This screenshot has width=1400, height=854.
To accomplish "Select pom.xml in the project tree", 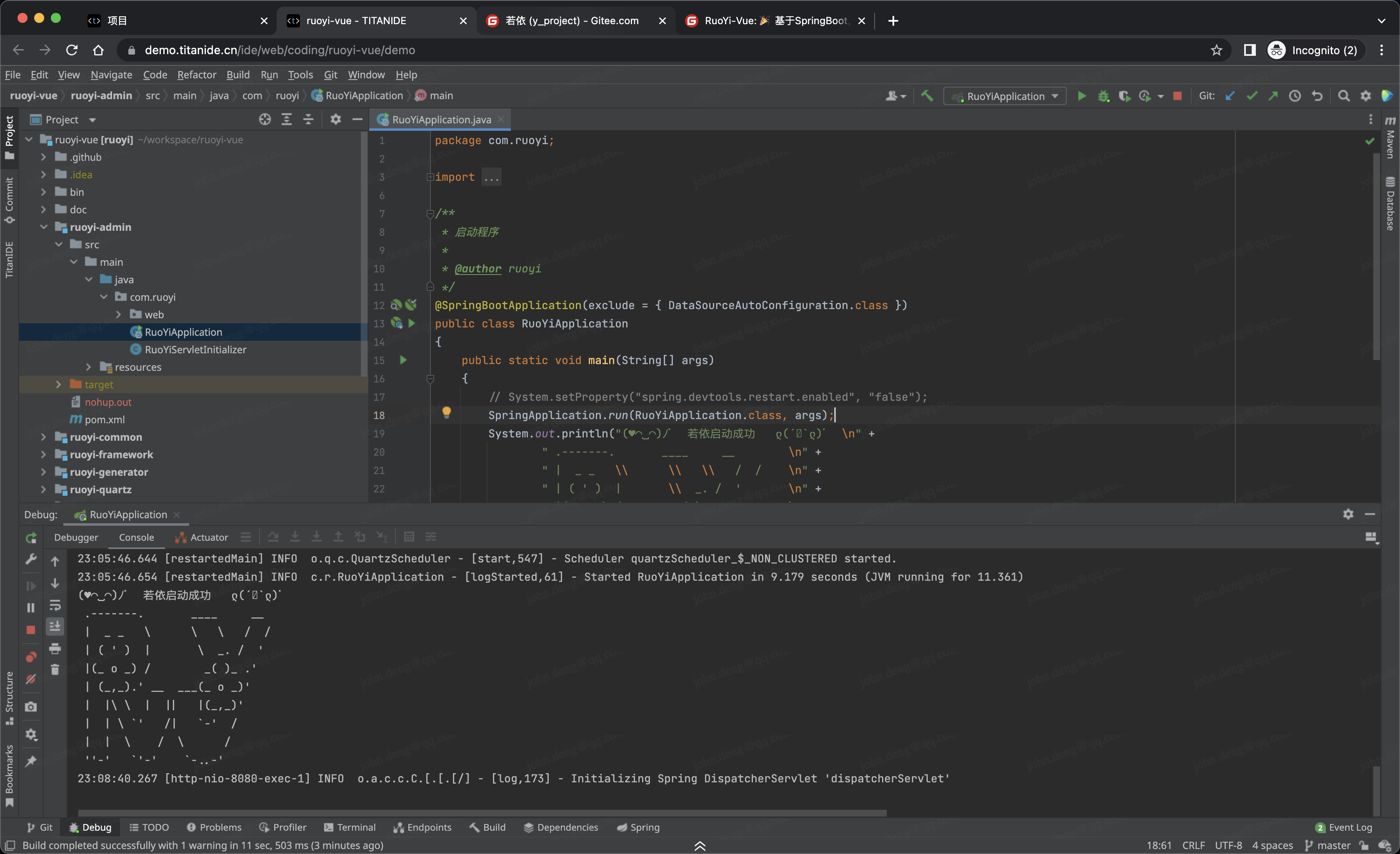I will 105,420.
